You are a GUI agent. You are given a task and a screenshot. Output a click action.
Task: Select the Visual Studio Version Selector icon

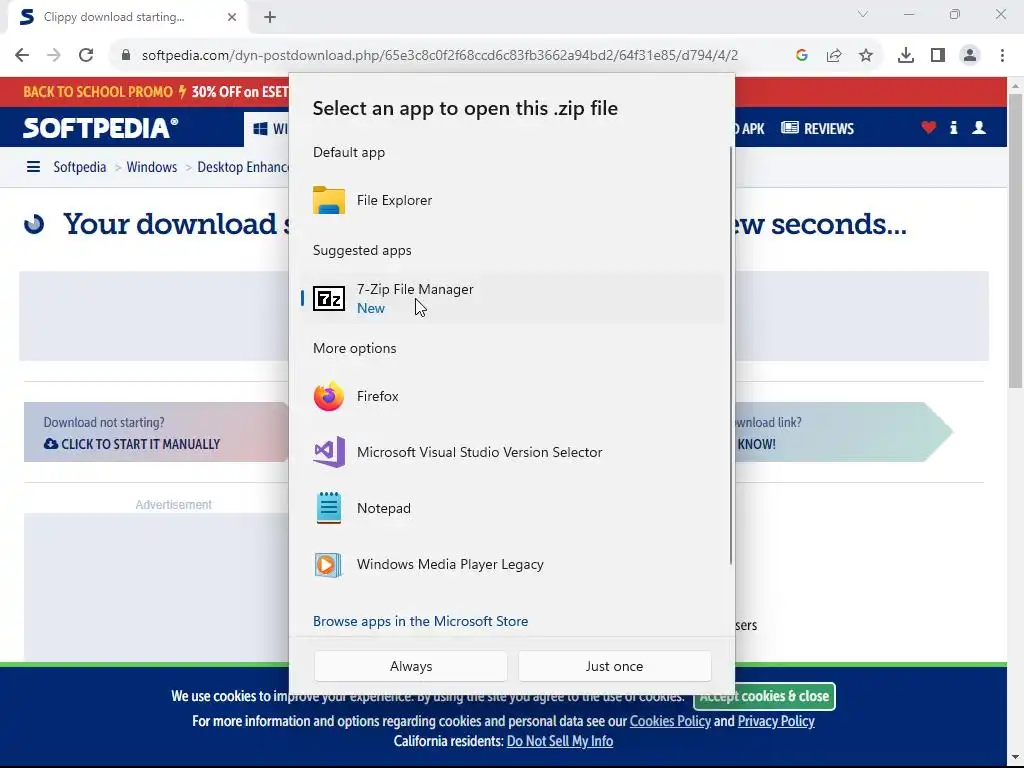(x=329, y=452)
